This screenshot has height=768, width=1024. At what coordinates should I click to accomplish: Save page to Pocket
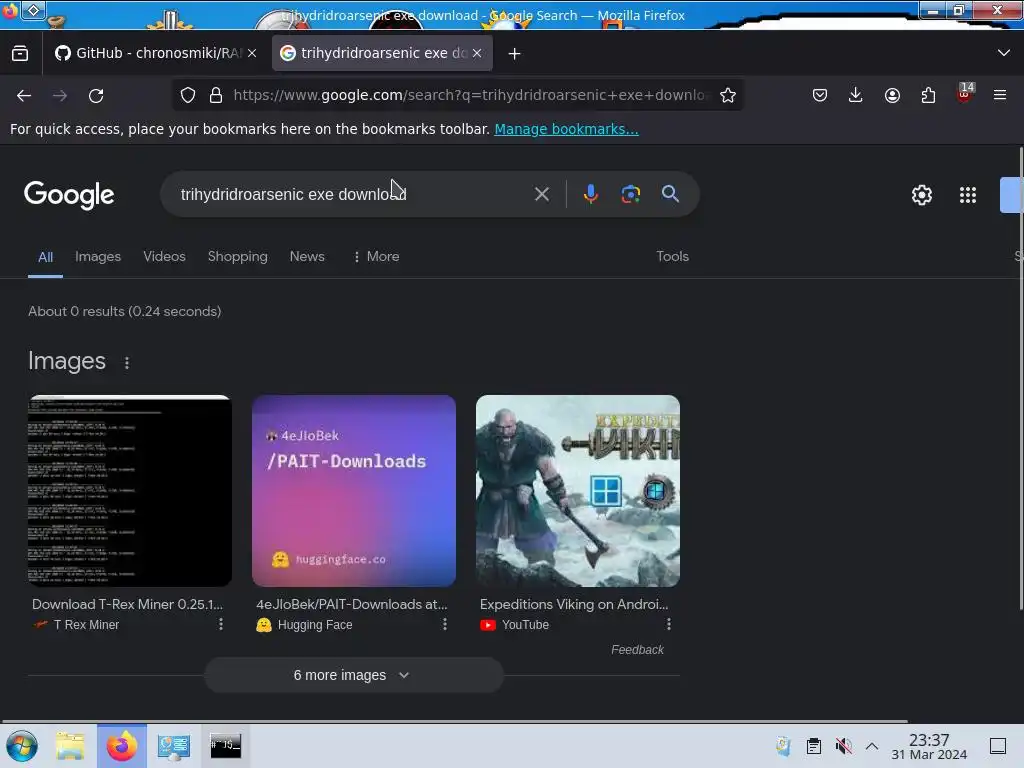coord(820,95)
